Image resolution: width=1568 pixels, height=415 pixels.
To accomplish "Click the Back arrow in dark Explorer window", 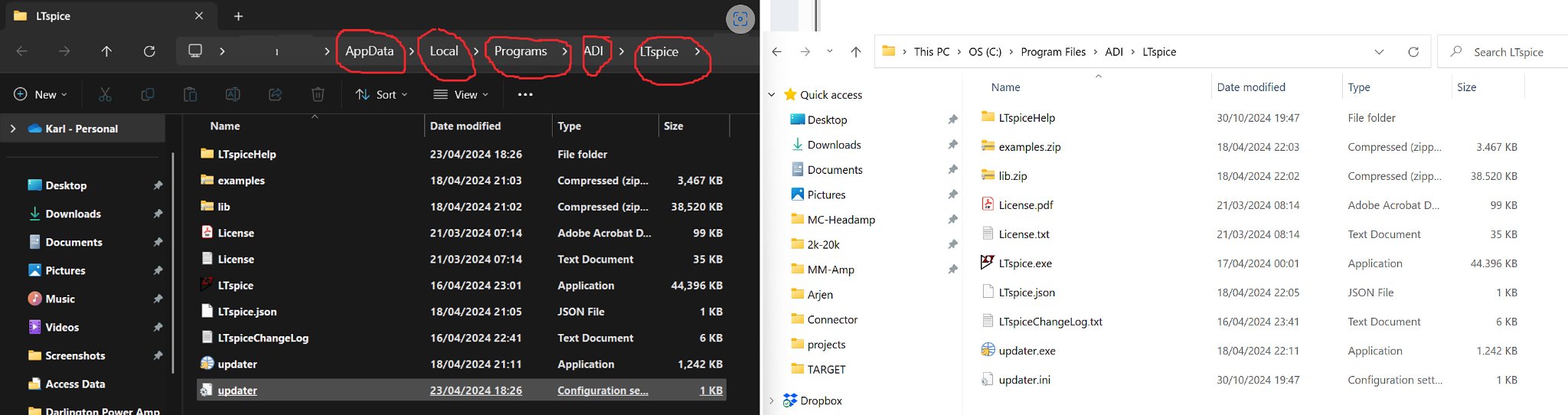I will coord(22,51).
